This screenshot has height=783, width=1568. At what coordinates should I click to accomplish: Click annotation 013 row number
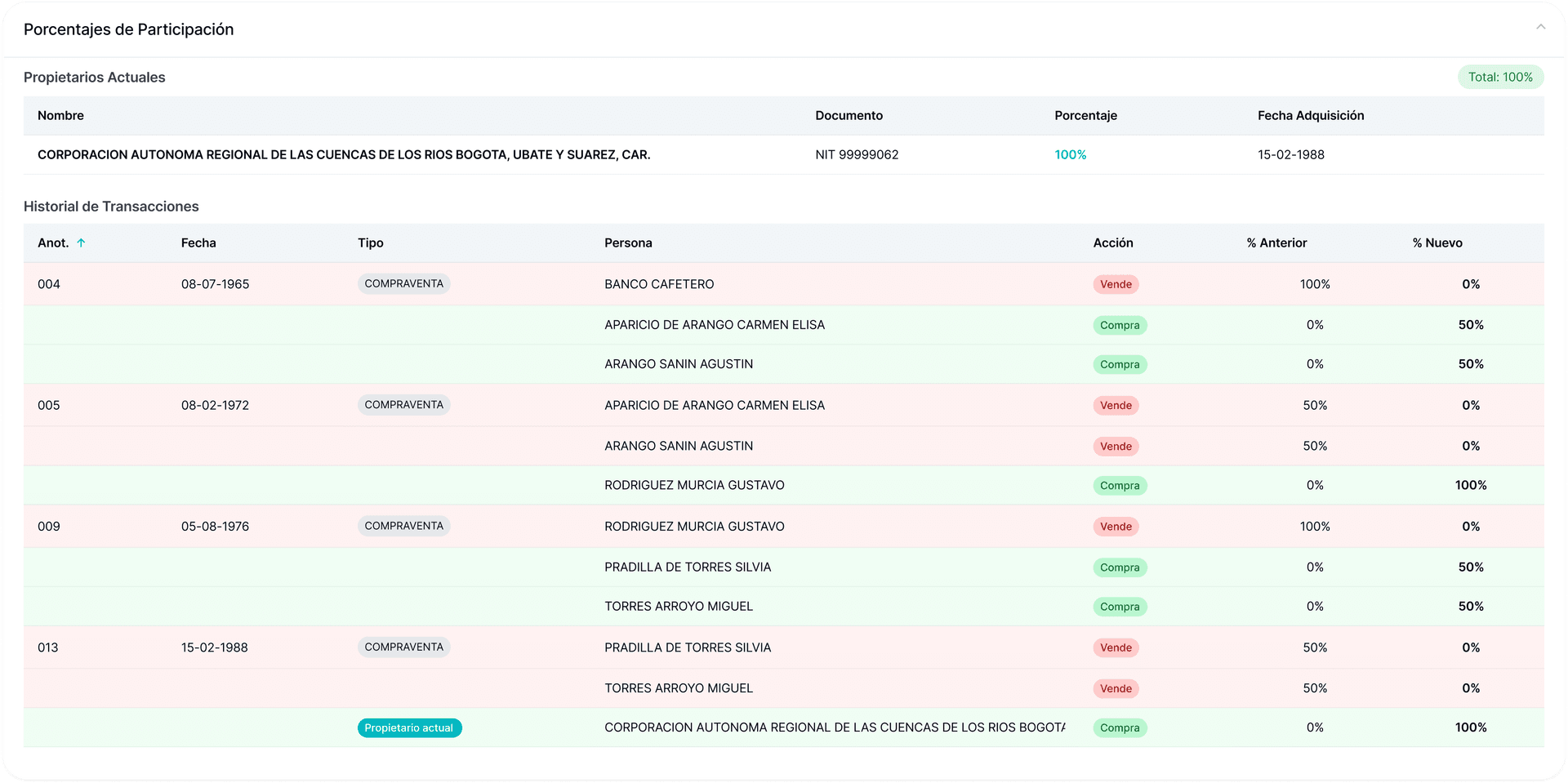[48, 647]
